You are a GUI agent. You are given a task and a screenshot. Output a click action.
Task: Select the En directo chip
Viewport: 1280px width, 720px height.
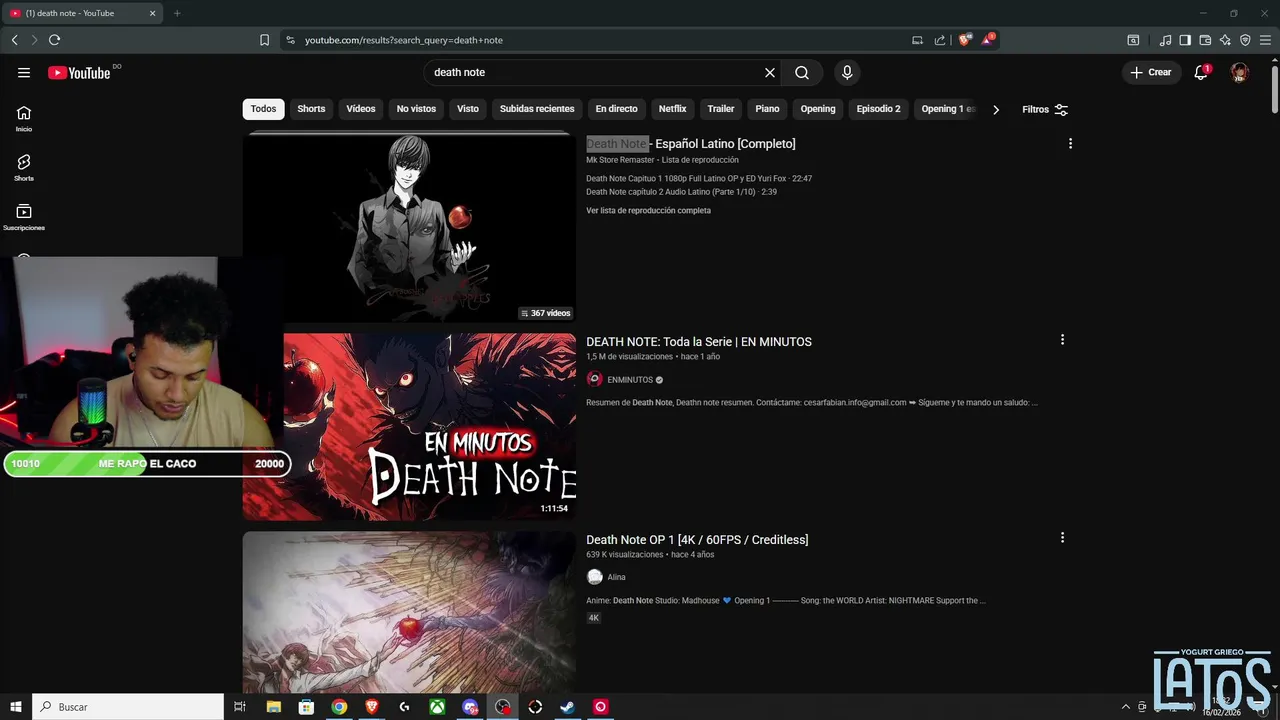coord(616,109)
